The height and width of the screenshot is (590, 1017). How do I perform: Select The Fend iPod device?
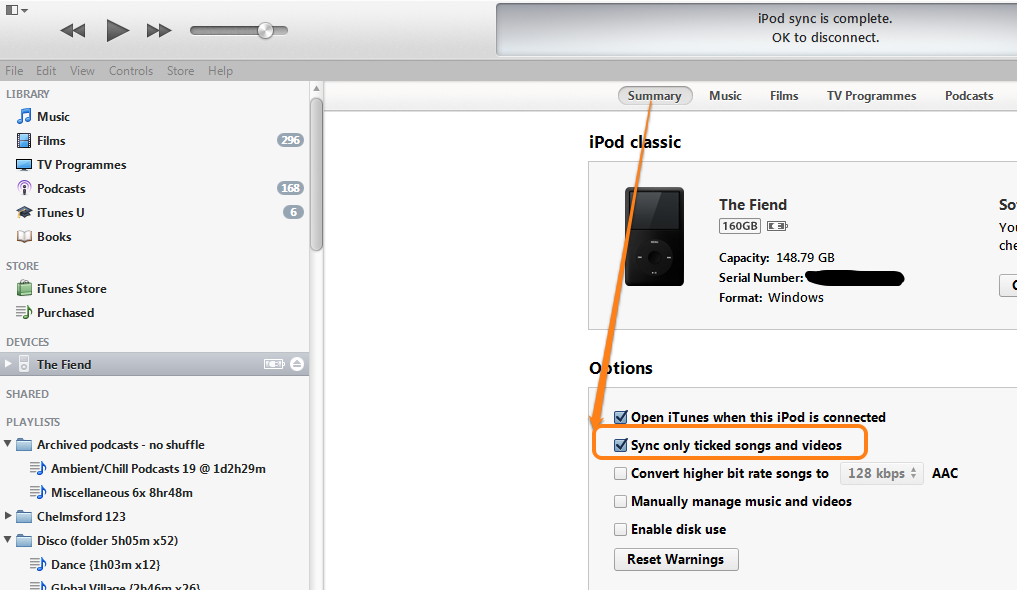click(154, 364)
